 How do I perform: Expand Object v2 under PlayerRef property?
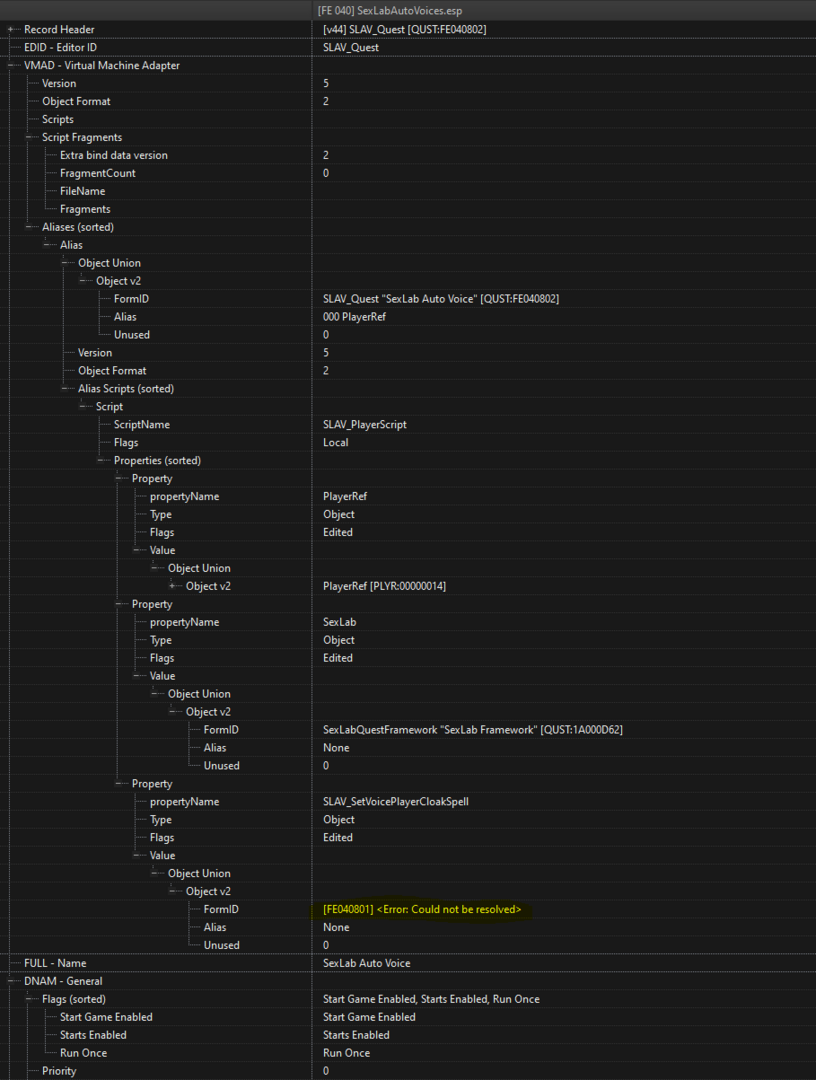click(x=172, y=586)
